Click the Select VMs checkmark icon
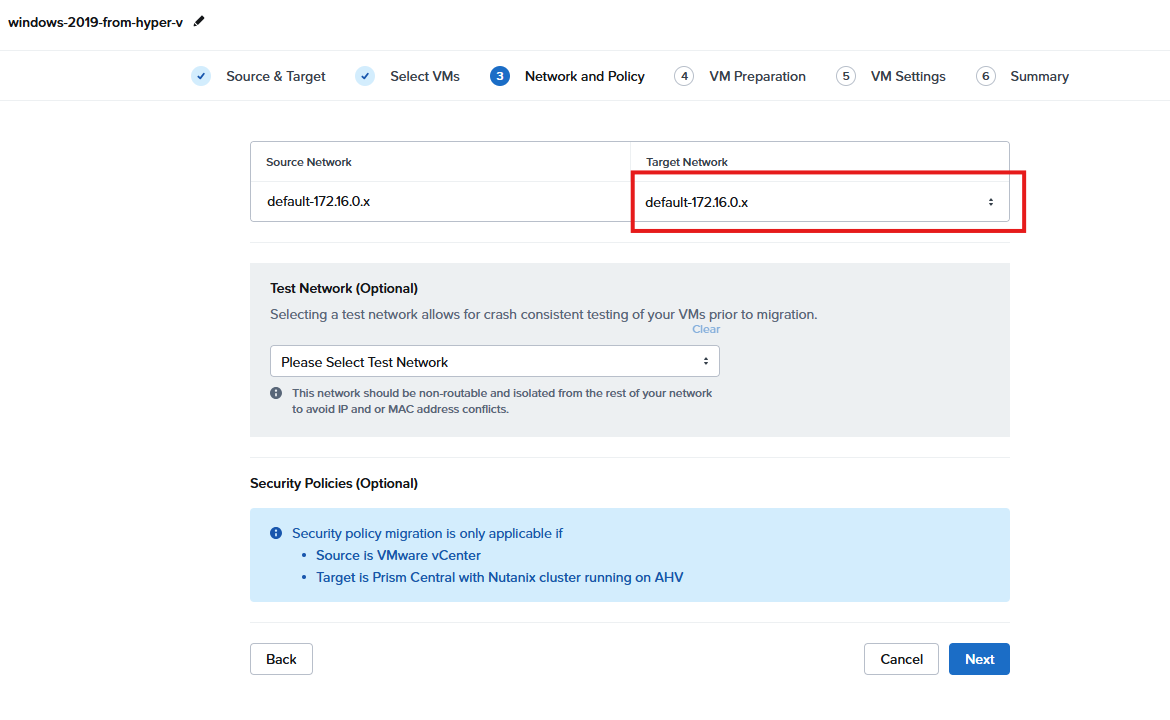The height and width of the screenshot is (720, 1170). (x=365, y=76)
